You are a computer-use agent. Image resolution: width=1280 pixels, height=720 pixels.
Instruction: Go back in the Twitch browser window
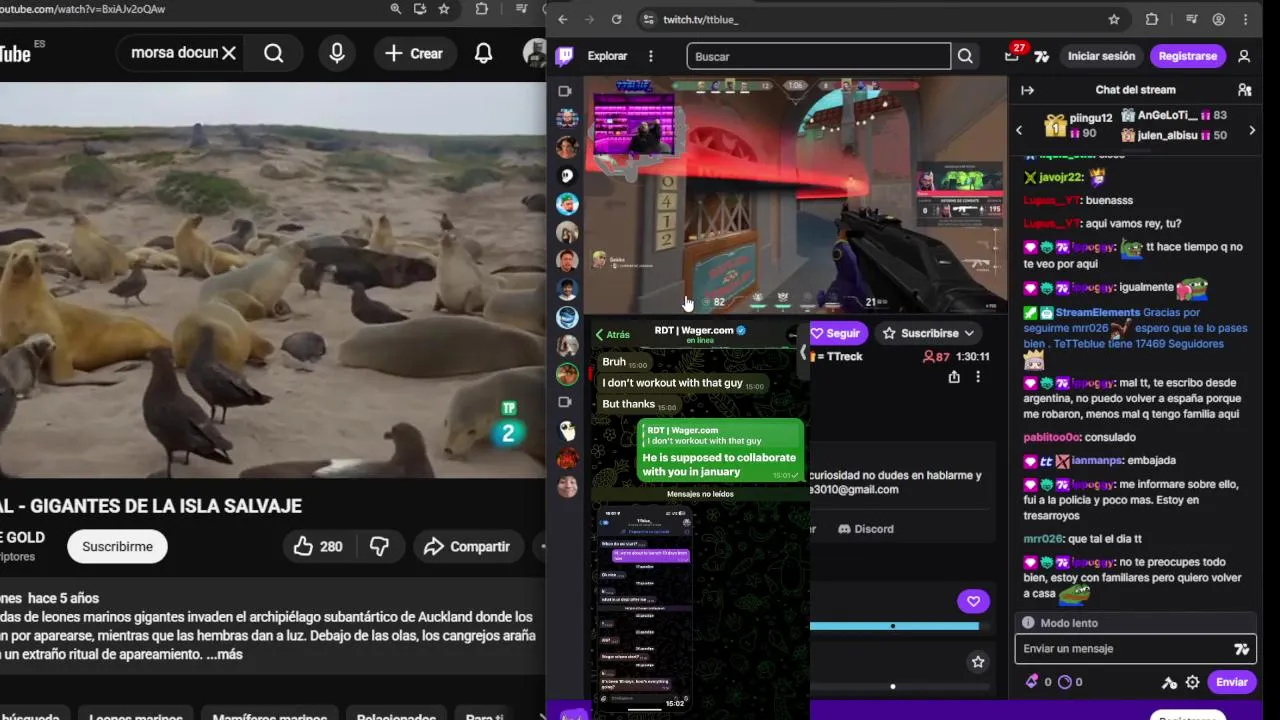click(x=563, y=19)
